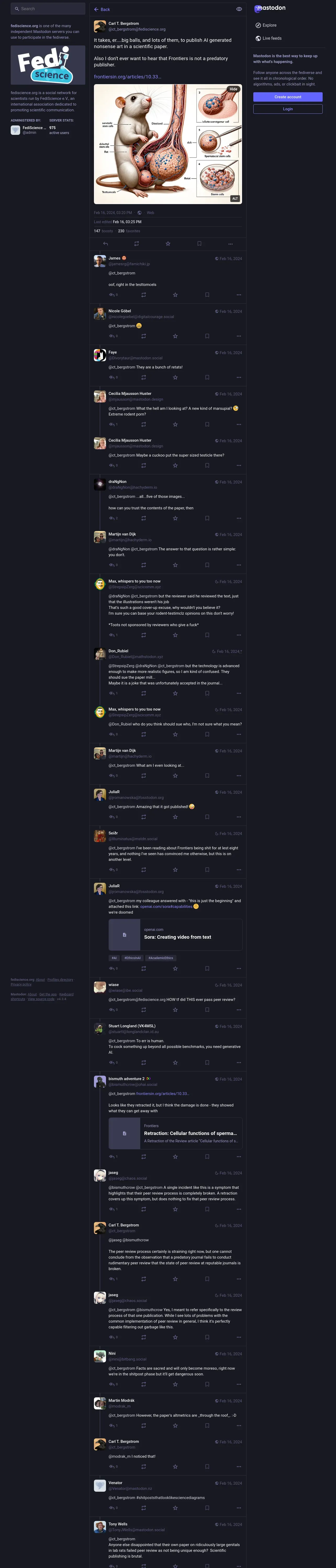The height and width of the screenshot is (1568, 336).
Task: Show the ALT text badge on rat image
Action: [x=235, y=198]
